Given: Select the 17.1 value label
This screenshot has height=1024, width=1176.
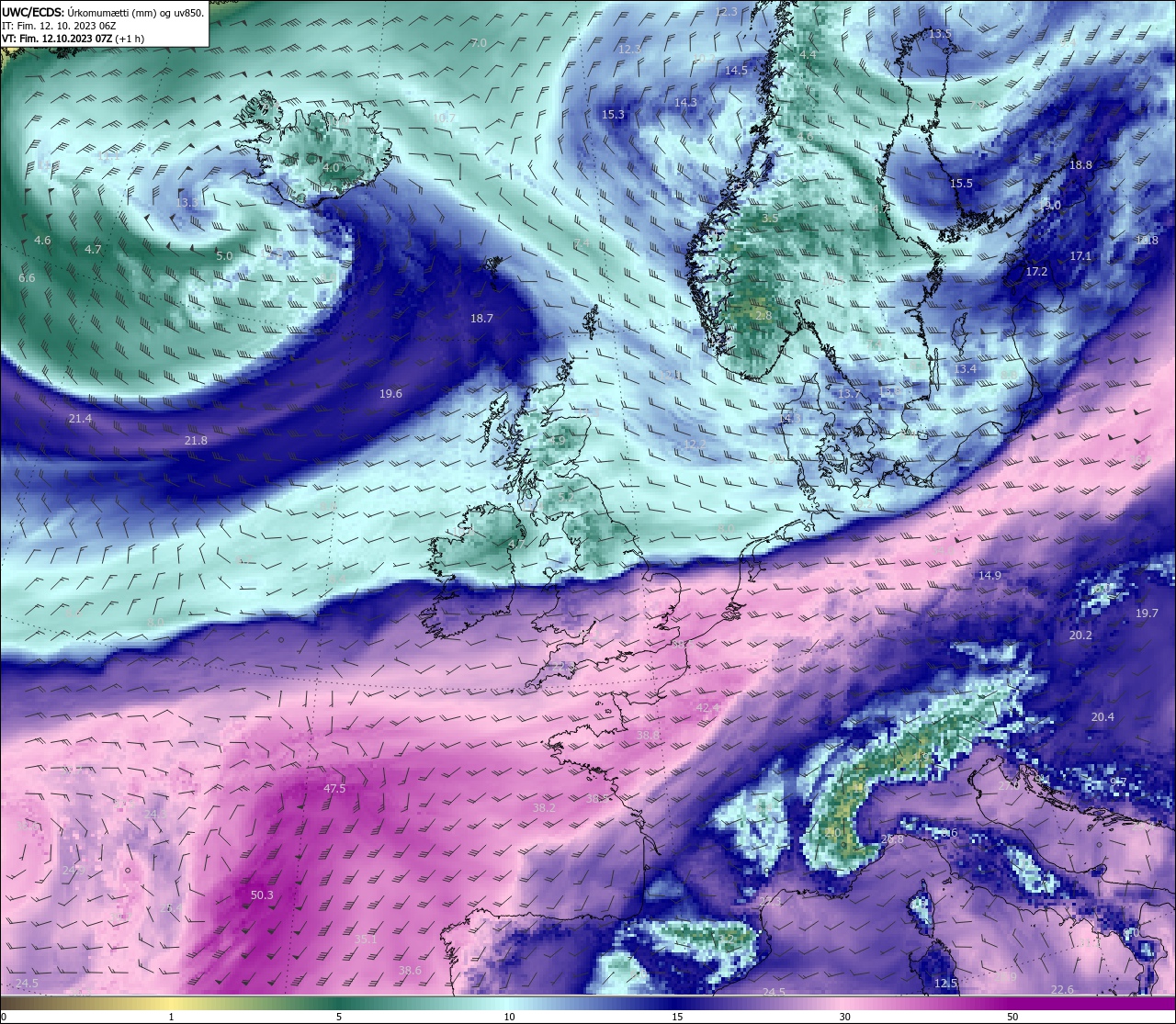Looking at the screenshot, I should pos(1080,256).
